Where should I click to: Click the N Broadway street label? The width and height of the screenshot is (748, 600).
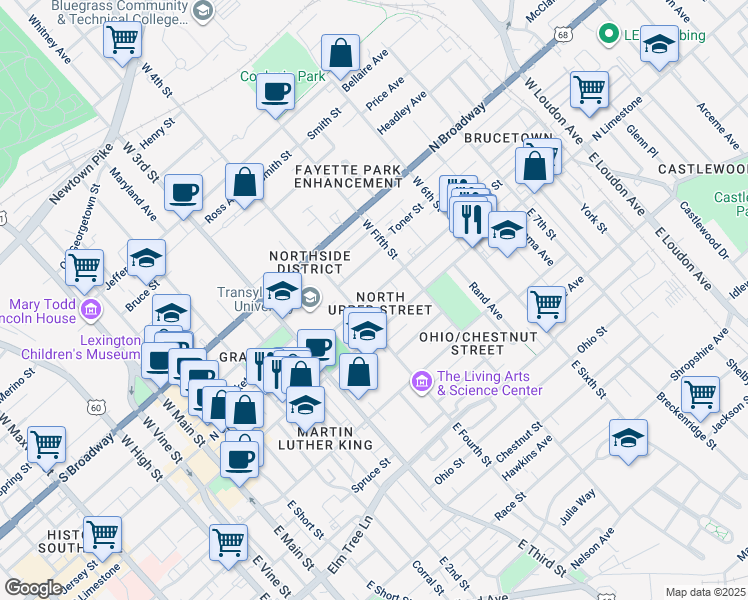[x=457, y=127]
